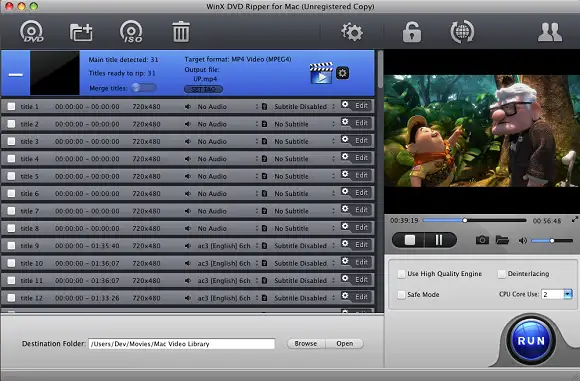The image size is (580, 381).
Task: Take a snapshot with the camera icon
Action: click(482, 240)
